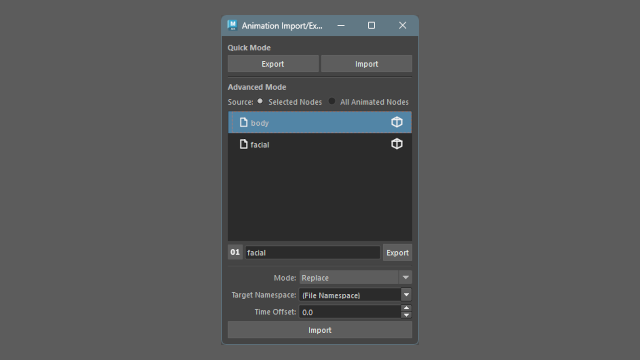640x360 pixels.
Task: Click the cube icon on facial row
Action: [397, 144]
